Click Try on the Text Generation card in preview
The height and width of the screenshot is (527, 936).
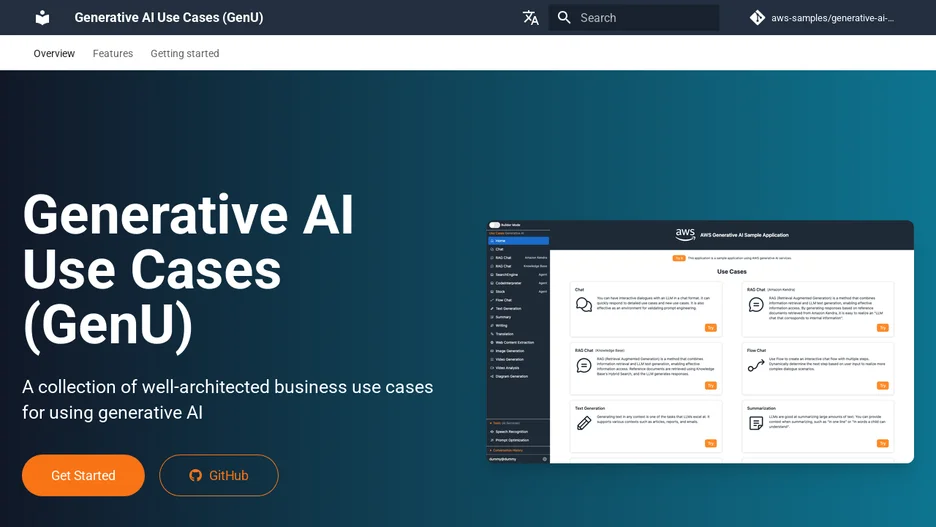coord(710,443)
